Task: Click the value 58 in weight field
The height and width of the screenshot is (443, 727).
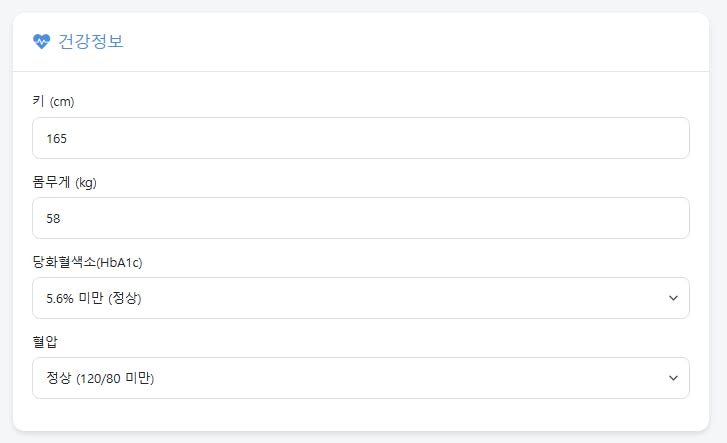Action: pyautogui.click(x=53, y=218)
